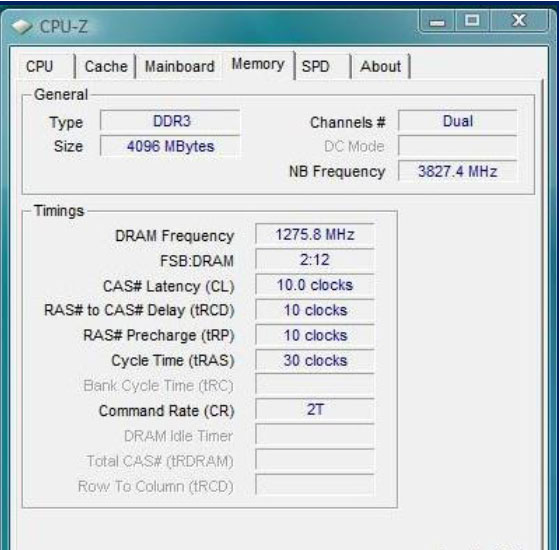Click DRAM Frequency value 1275.8 MHz
Screen dimensions: 559x550
tap(315, 235)
